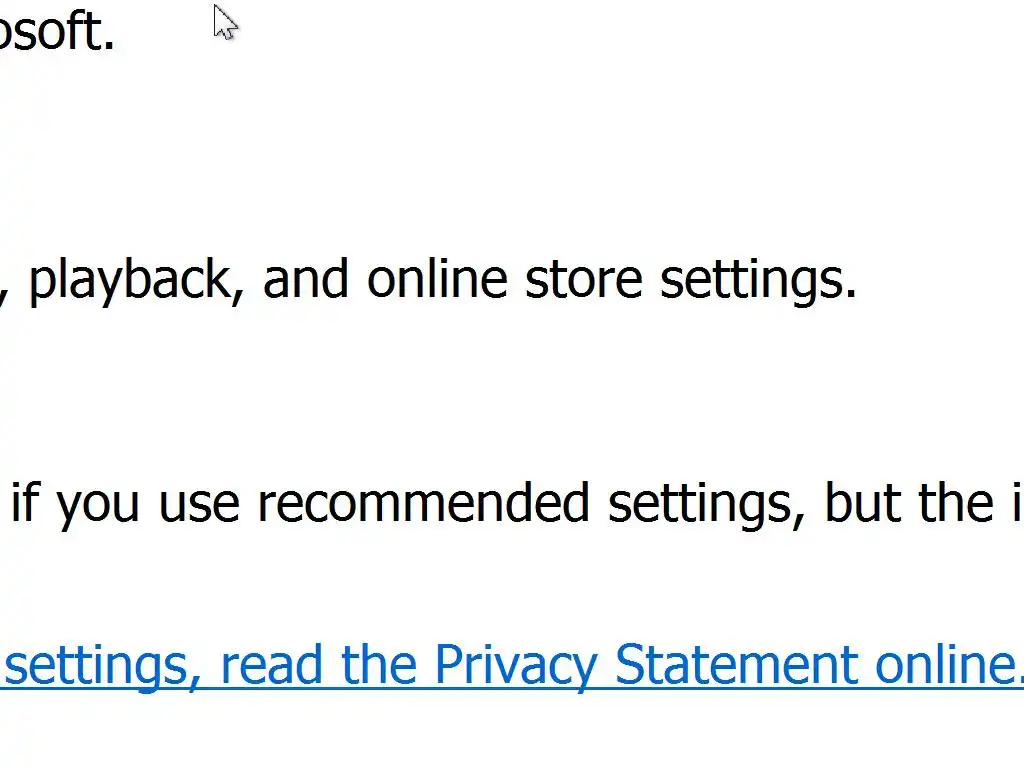
Task: Click the words 'if you use'
Action: [125, 504]
